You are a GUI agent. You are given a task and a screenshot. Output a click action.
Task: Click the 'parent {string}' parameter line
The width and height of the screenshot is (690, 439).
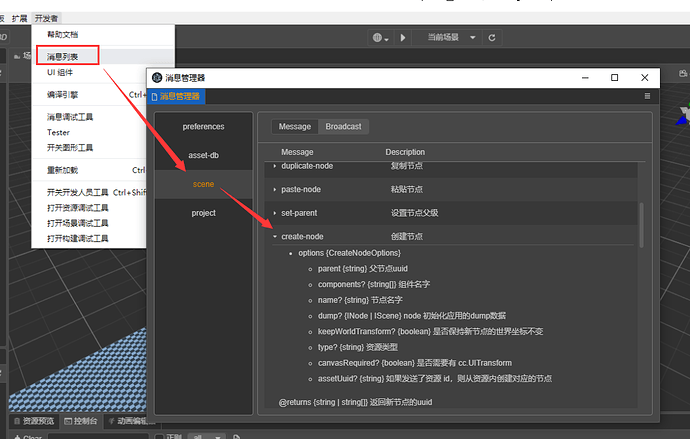363,269
